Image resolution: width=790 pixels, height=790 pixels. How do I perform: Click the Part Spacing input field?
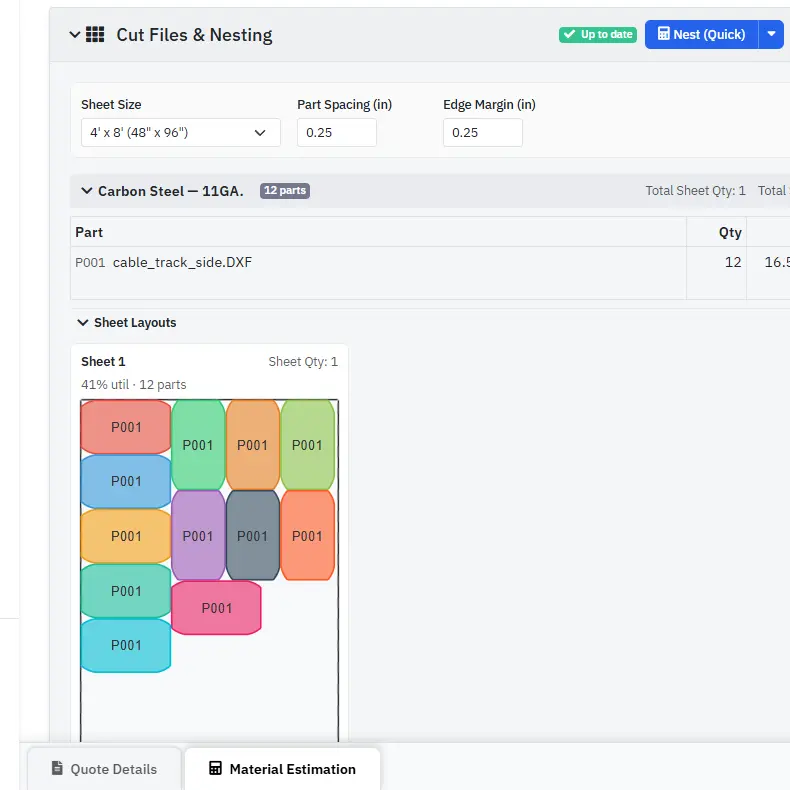[x=336, y=132]
